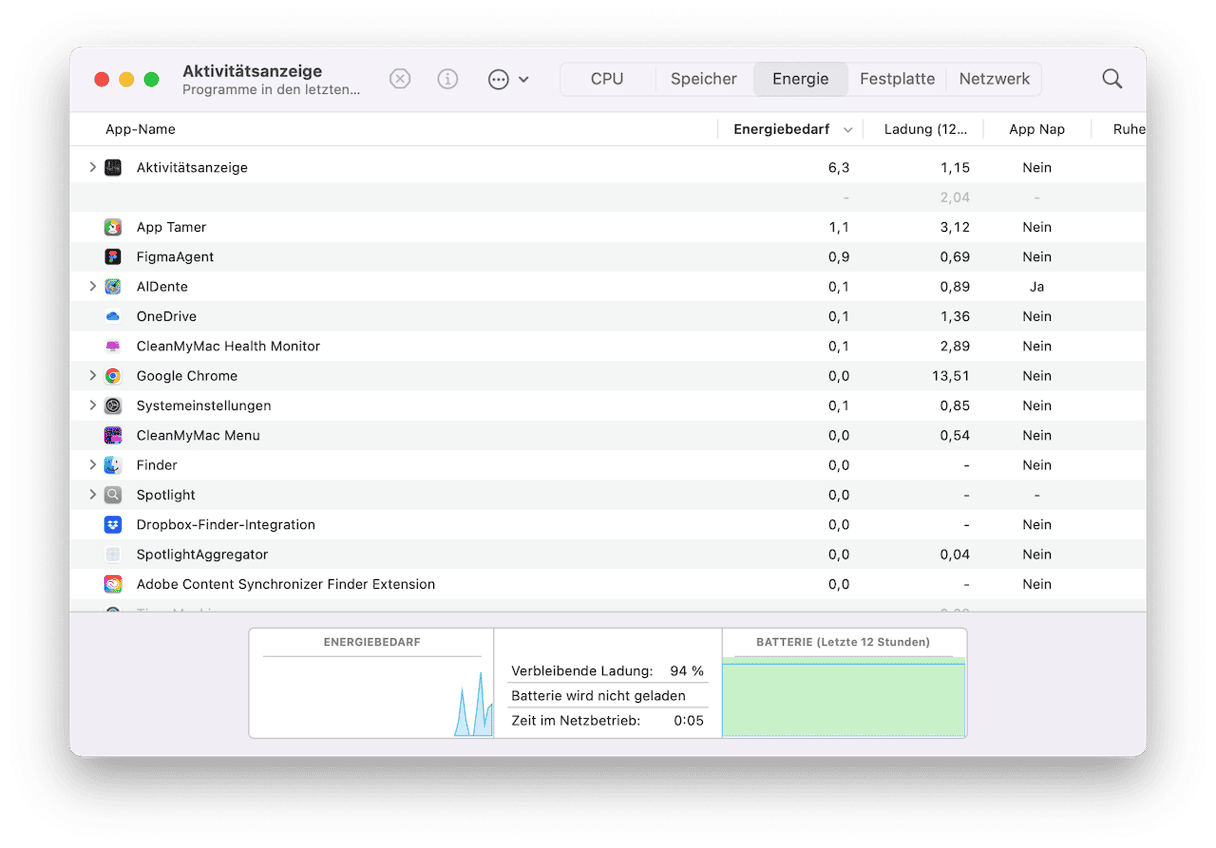Screen dimensions: 1216x848
Task: Sort by App-Name column header
Action: tap(140, 129)
